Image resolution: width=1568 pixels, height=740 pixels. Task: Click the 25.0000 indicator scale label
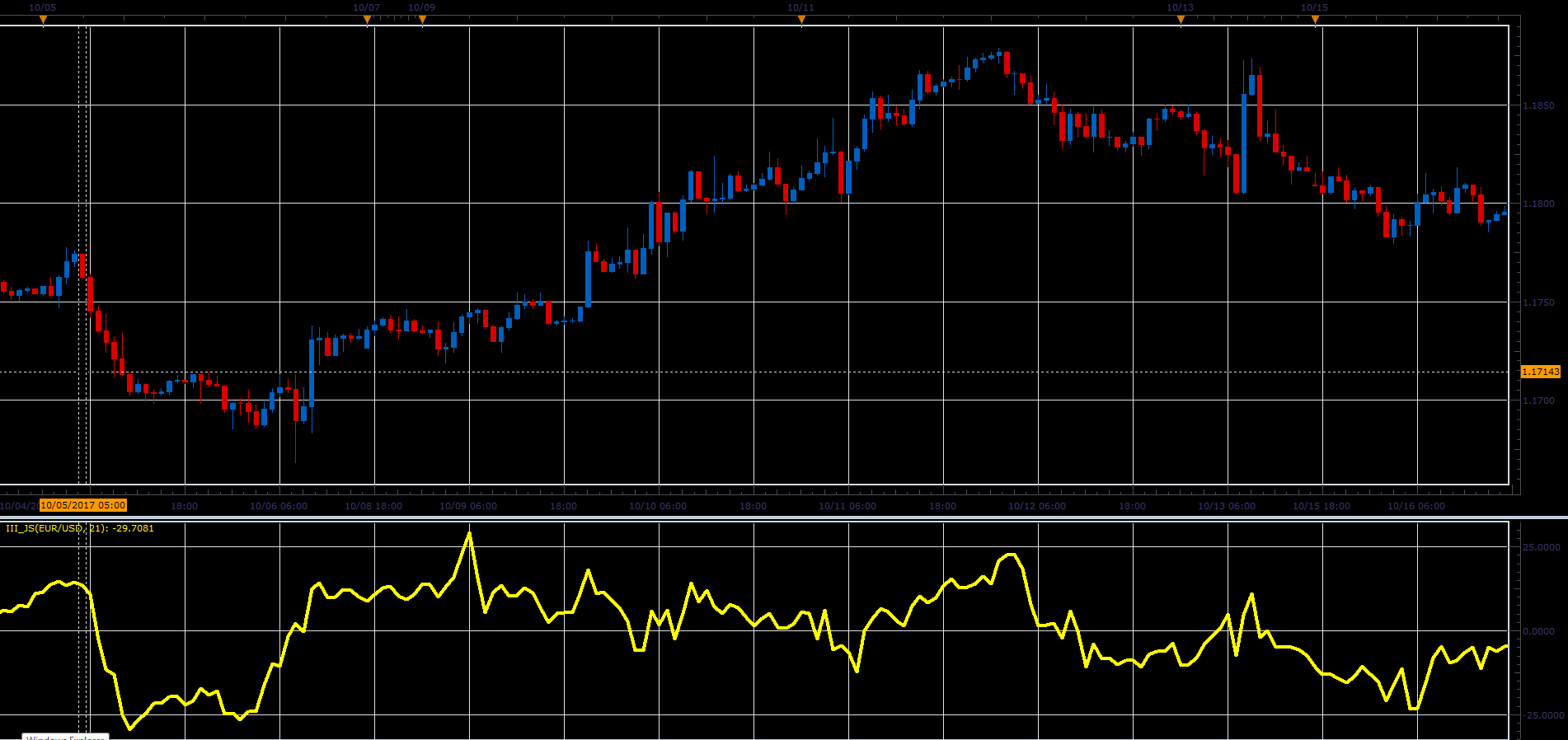tap(1541, 547)
